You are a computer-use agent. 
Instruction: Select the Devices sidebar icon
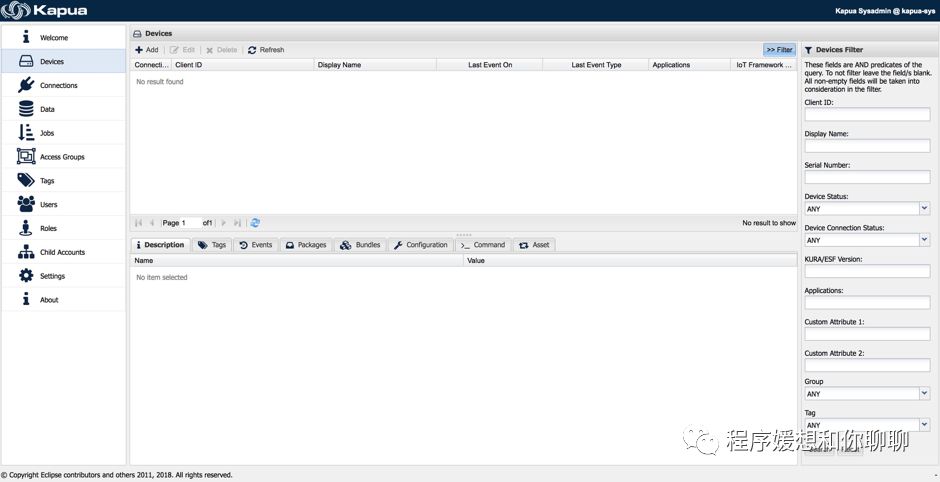[26, 61]
